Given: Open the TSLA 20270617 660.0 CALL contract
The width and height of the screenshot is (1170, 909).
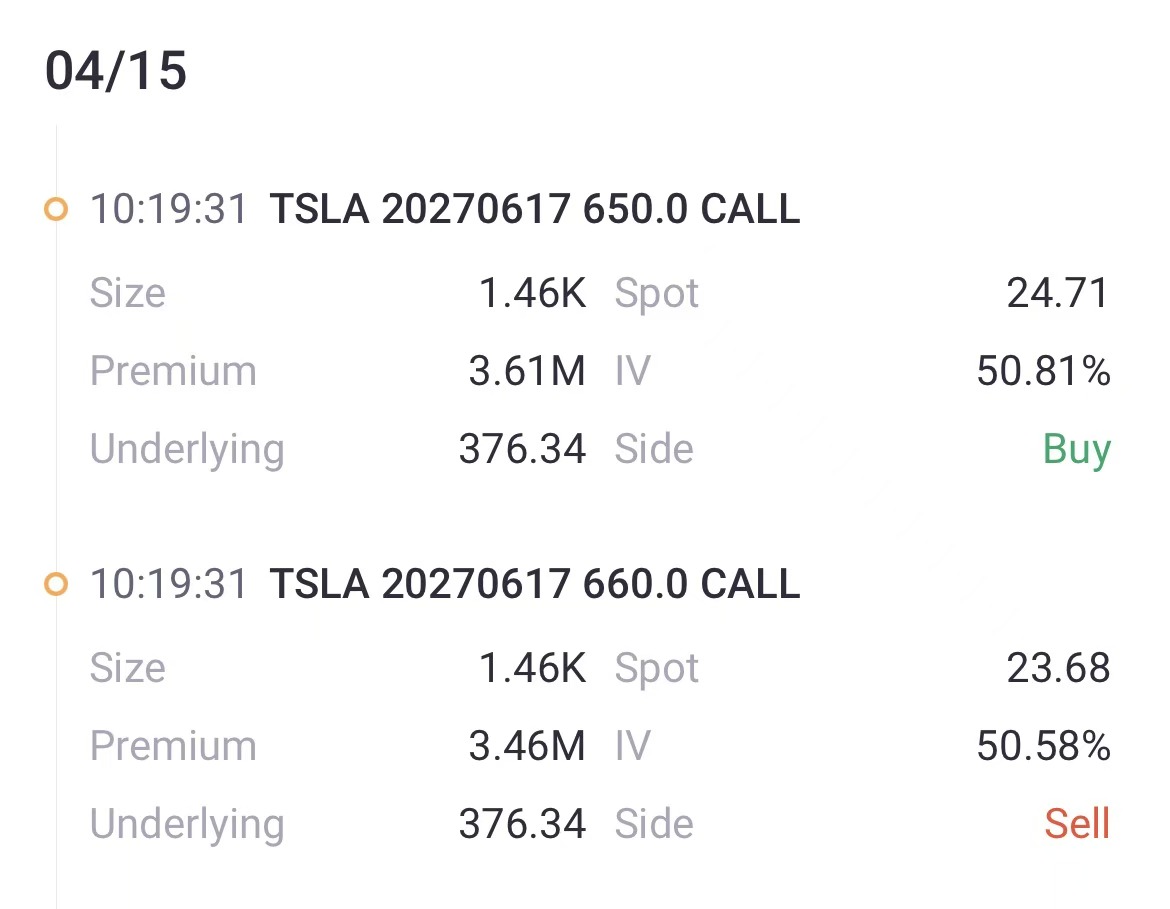Looking at the screenshot, I should coord(535,584).
